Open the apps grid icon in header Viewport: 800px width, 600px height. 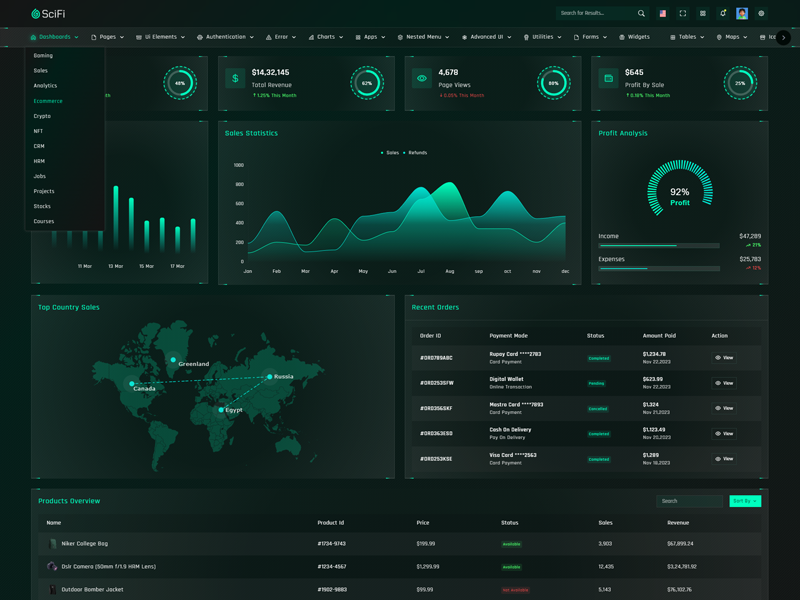(x=703, y=14)
